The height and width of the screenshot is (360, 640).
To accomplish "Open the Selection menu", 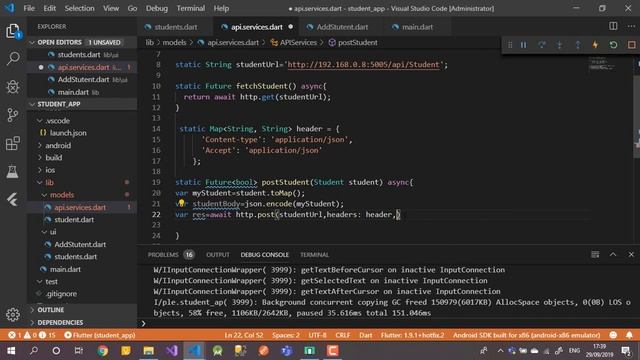I will tap(79, 8).
